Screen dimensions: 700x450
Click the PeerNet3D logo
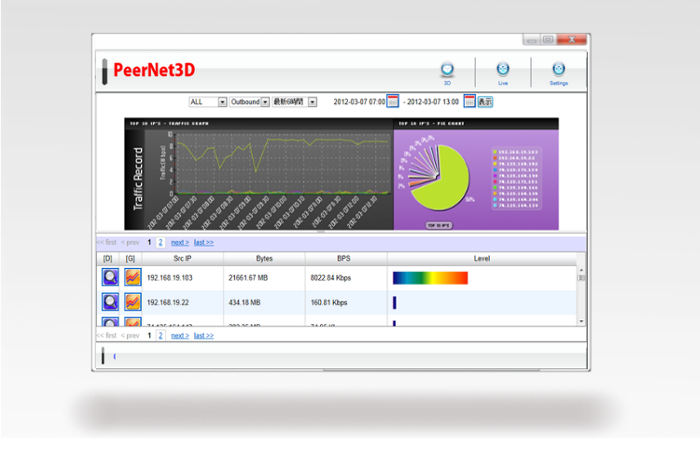(154, 70)
